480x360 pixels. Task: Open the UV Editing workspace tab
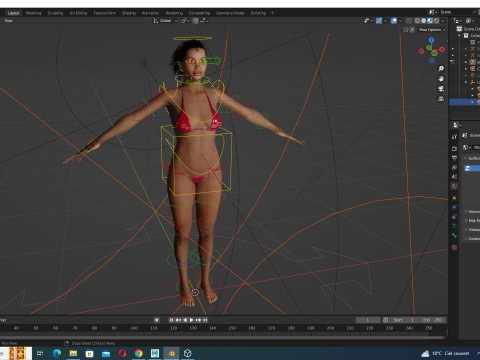coord(78,13)
